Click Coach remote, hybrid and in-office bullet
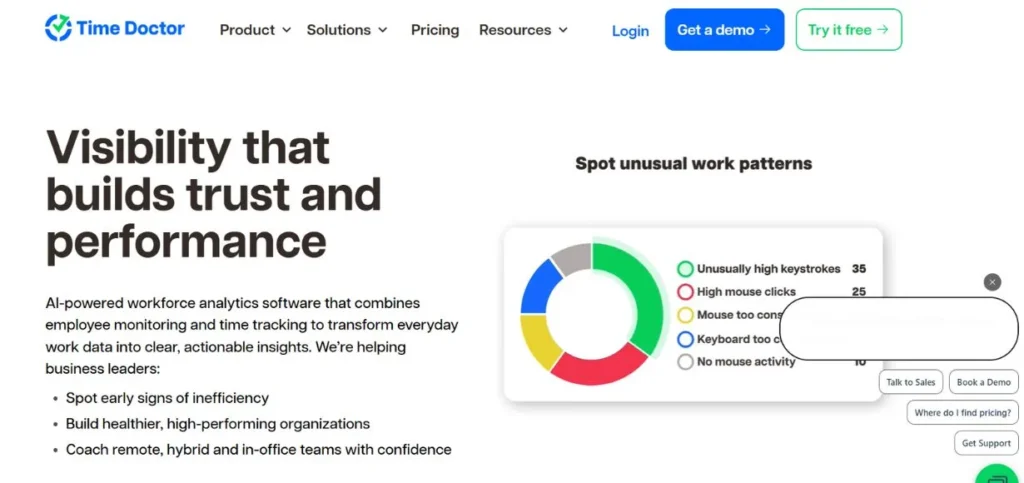1024x483 pixels. 259,450
